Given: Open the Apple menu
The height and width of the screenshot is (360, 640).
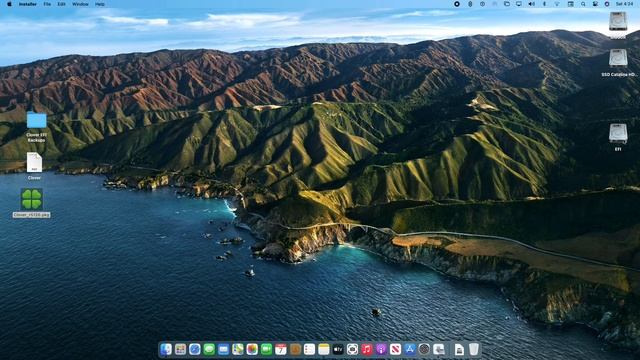Looking at the screenshot, I should pyautogui.click(x=9, y=4).
